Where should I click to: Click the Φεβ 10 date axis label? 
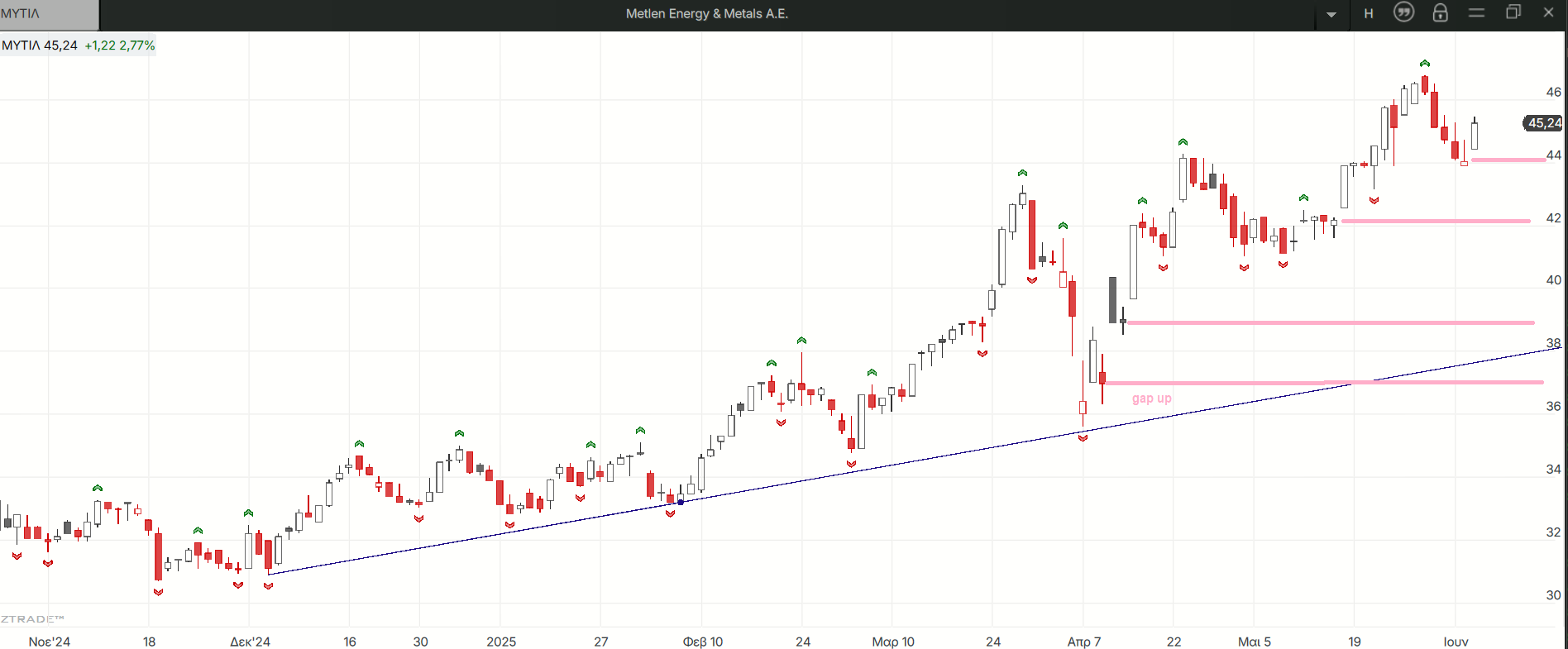pos(703,642)
